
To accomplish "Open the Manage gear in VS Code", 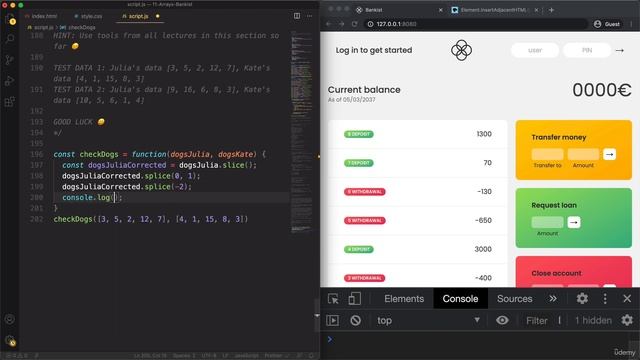I will point(10,340).
